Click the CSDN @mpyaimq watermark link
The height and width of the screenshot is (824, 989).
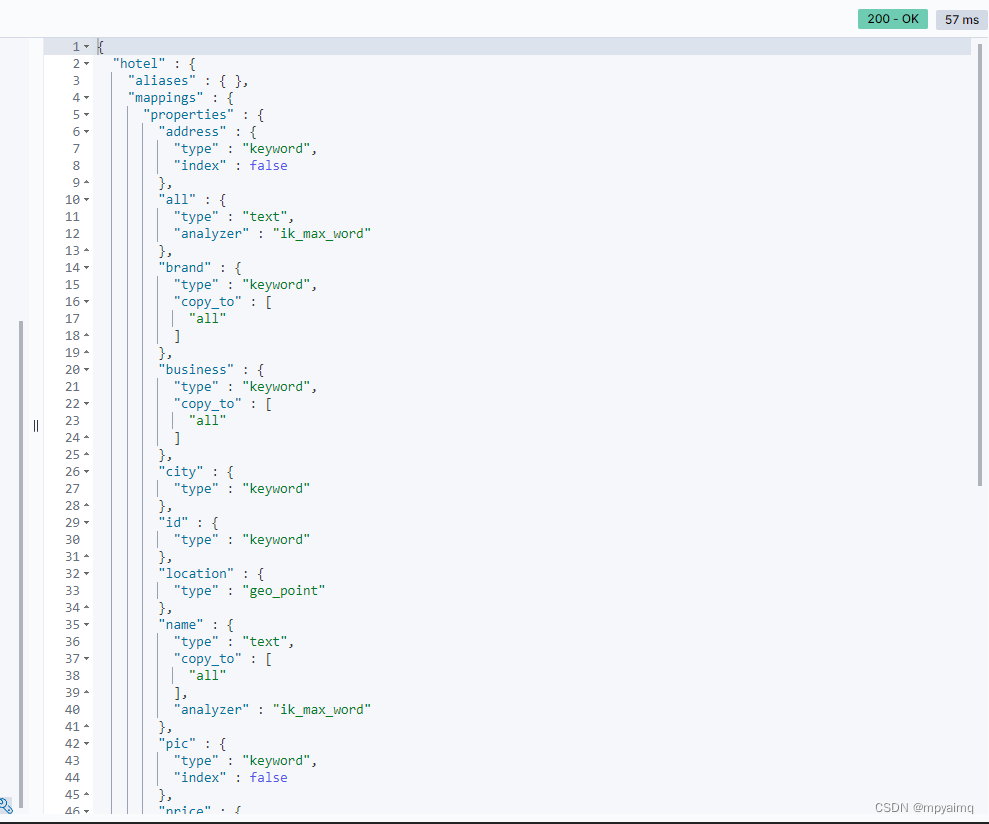pos(925,807)
